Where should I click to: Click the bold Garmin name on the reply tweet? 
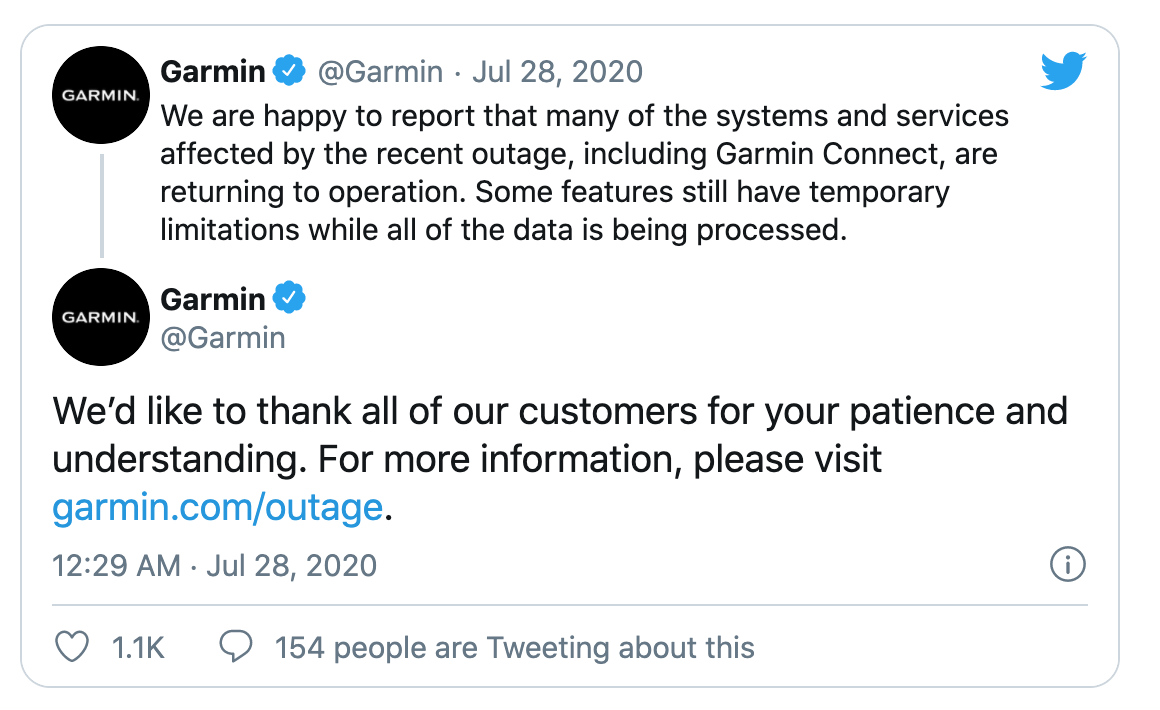(x=212, y=300)
